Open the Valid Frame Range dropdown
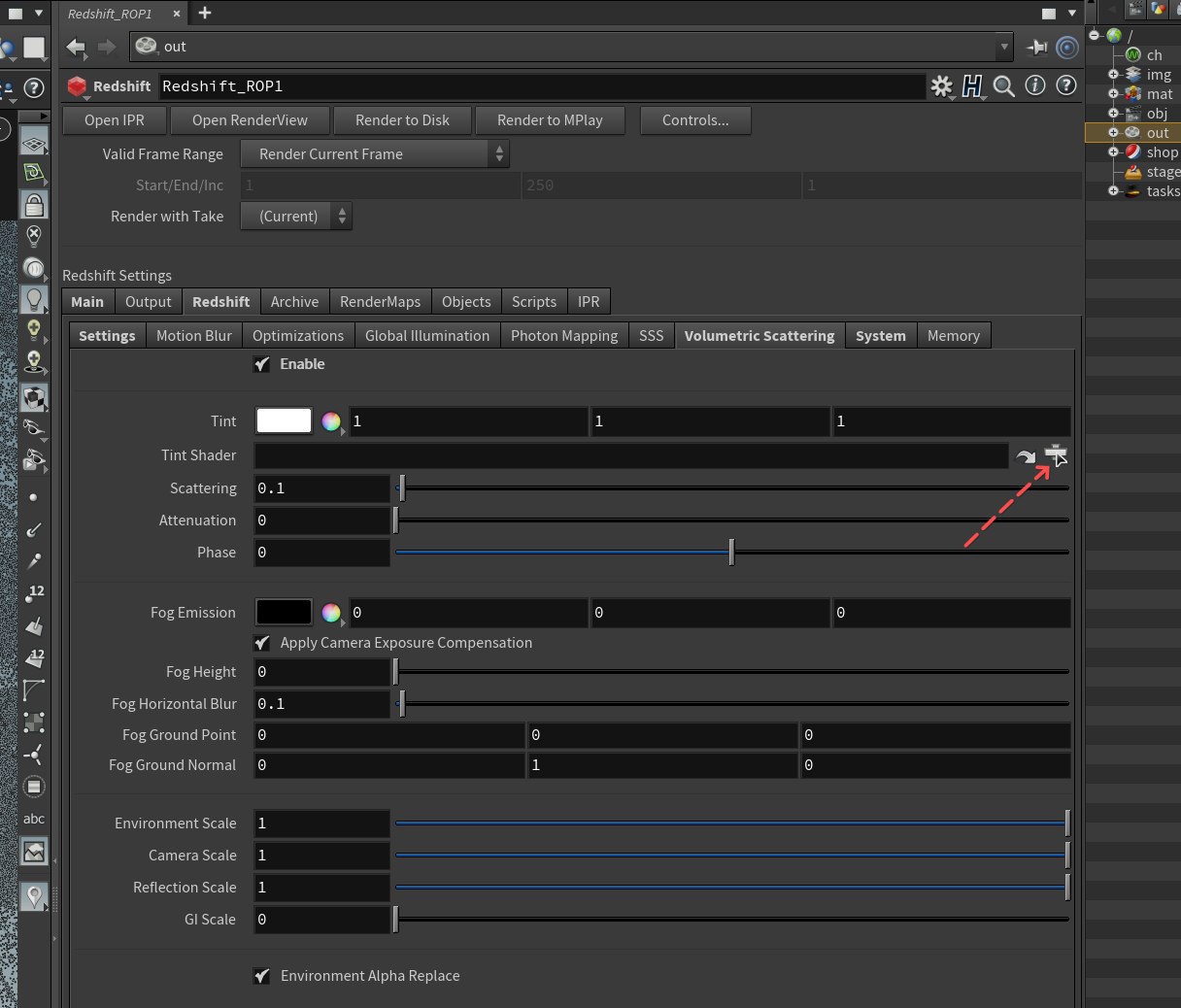 click(374, 153)
